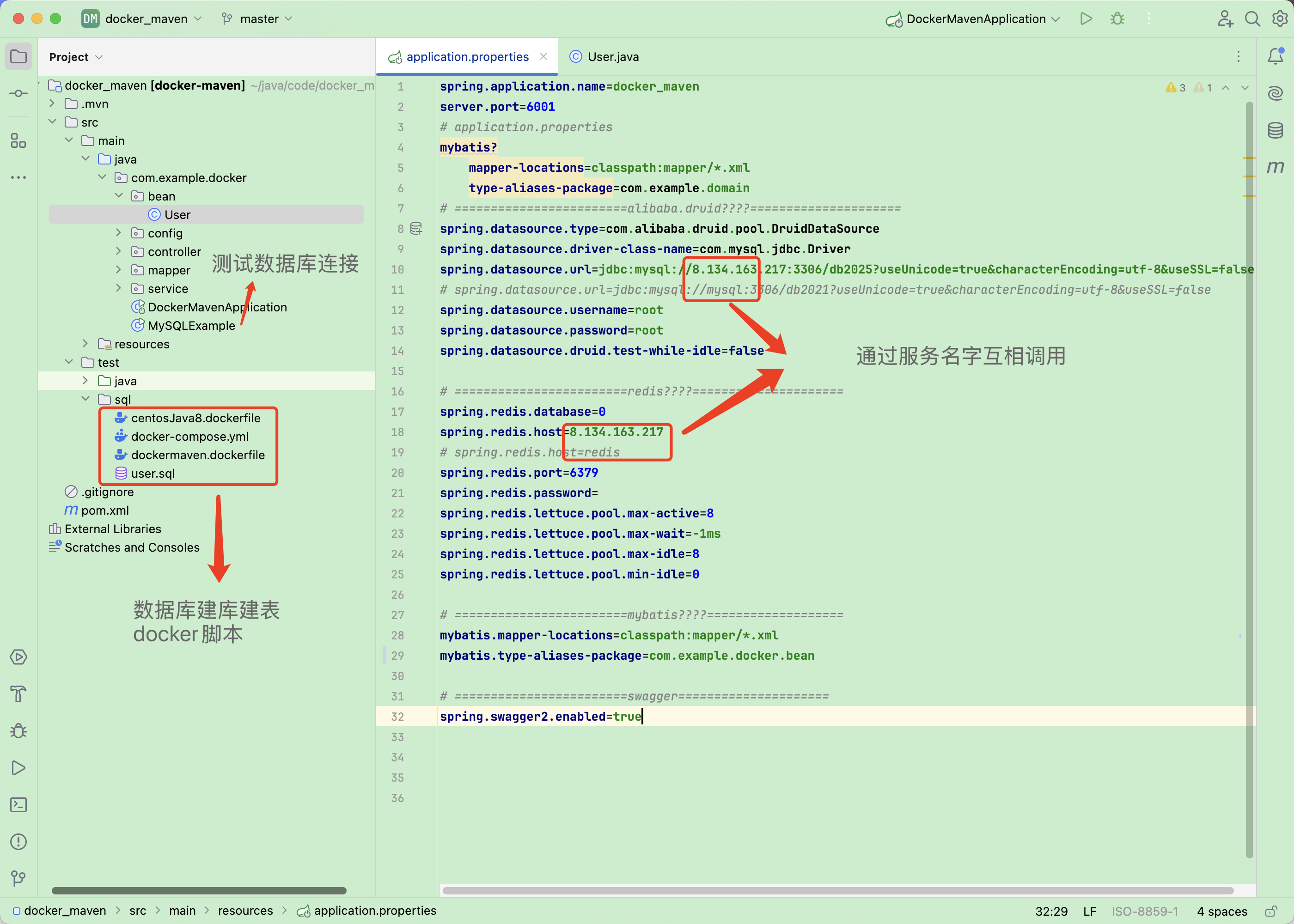Toggle read-only lock icon in status bar
The image size is (1294, 924).
pyautogui.click(x=1271, y=911)
